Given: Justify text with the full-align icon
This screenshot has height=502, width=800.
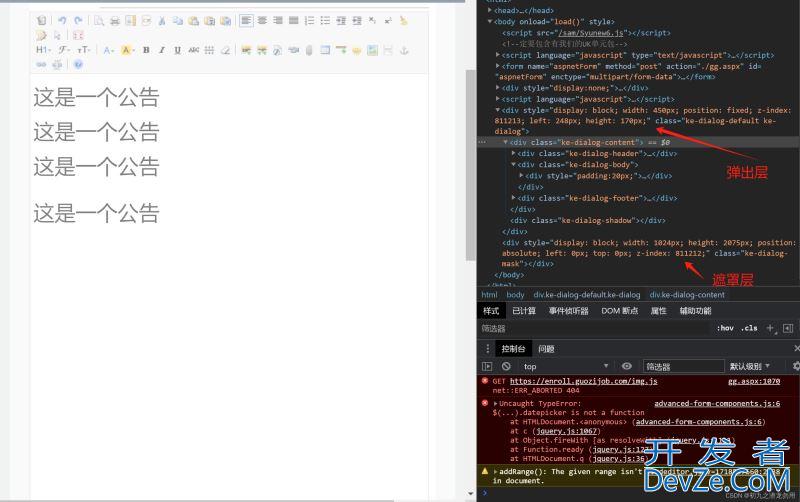Looking at the screenshot, I should [294, 20].
